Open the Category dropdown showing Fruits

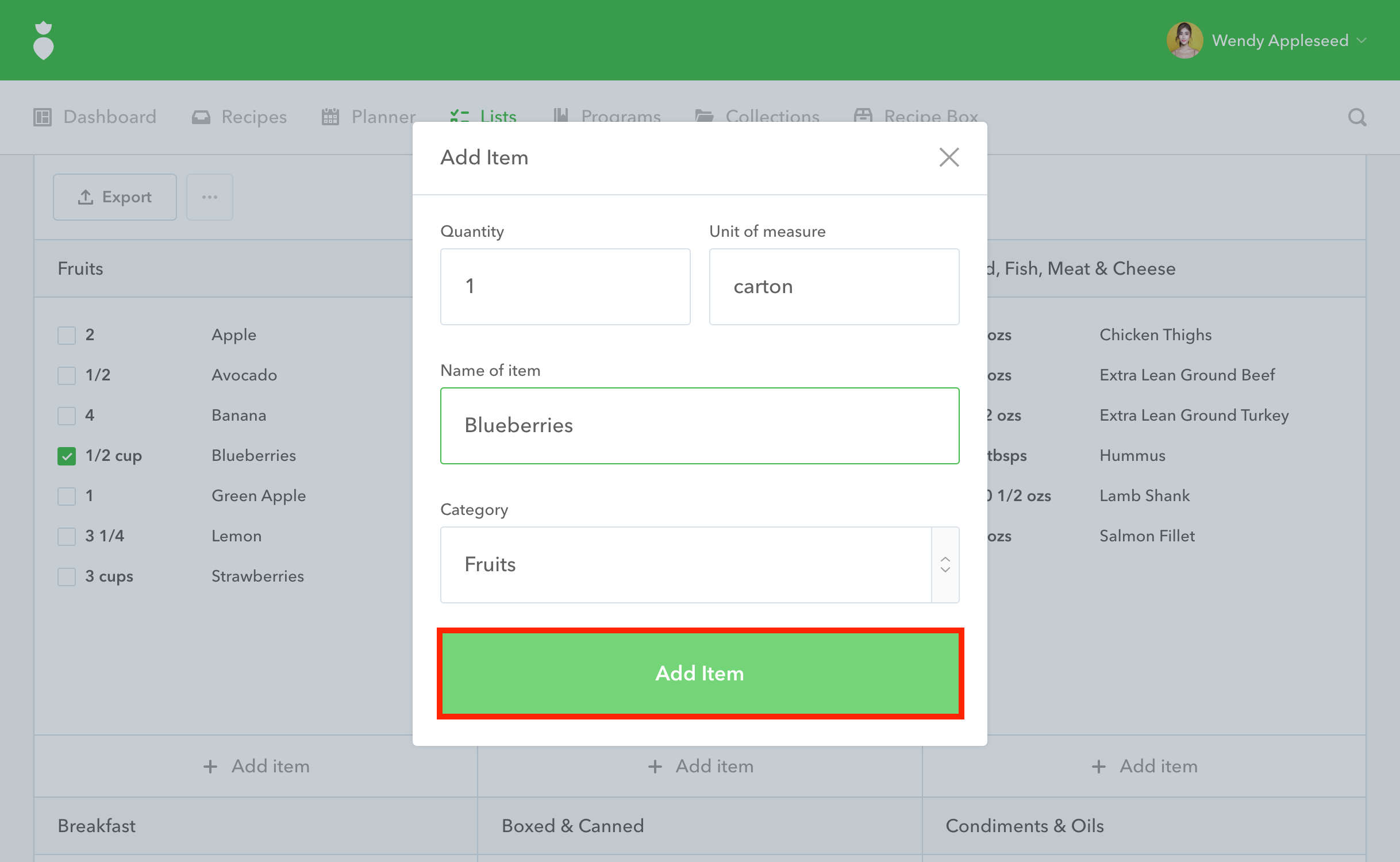click(x=685, y=565)
